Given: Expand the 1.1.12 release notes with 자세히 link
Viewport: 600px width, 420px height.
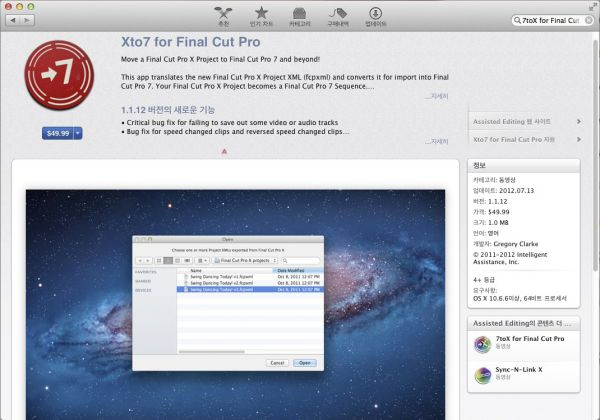Looking at the screenshot, I should [437, 141].
